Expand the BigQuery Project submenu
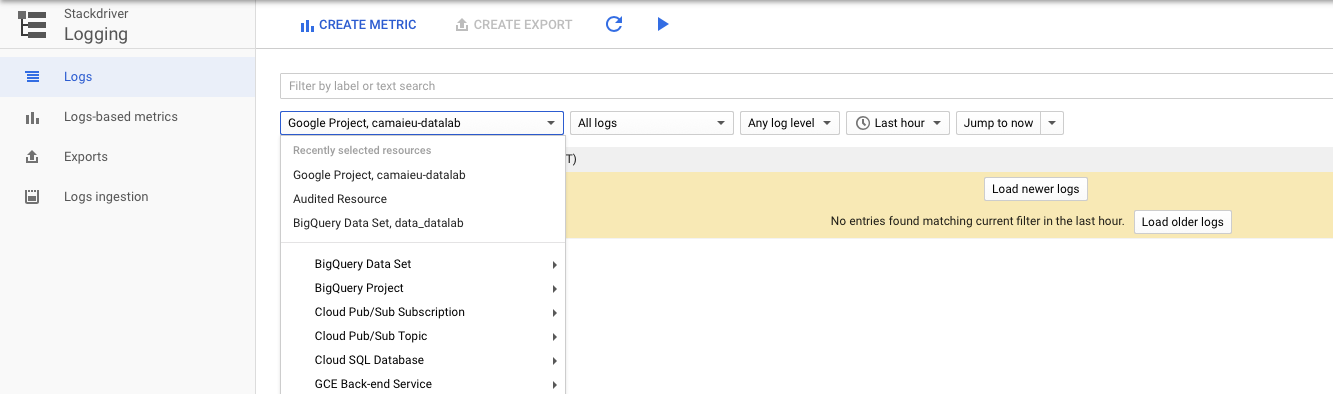The image size is (1333, 394). 423,288
